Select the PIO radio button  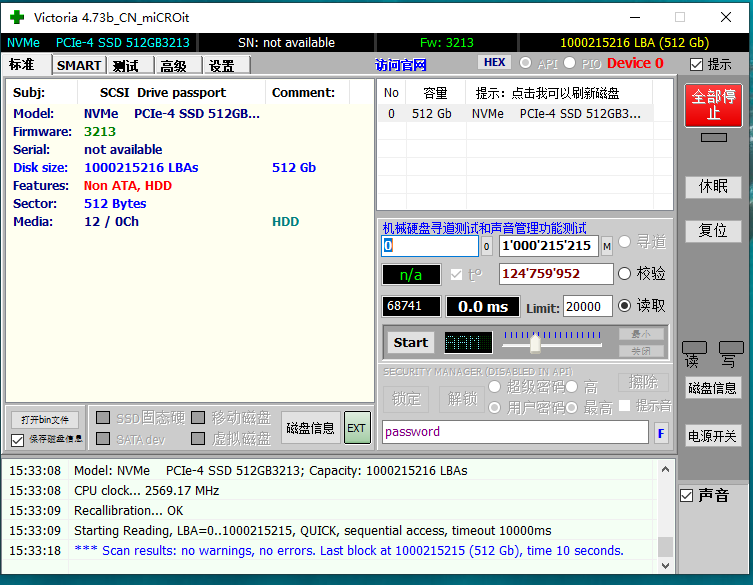(x=570, y=63)
